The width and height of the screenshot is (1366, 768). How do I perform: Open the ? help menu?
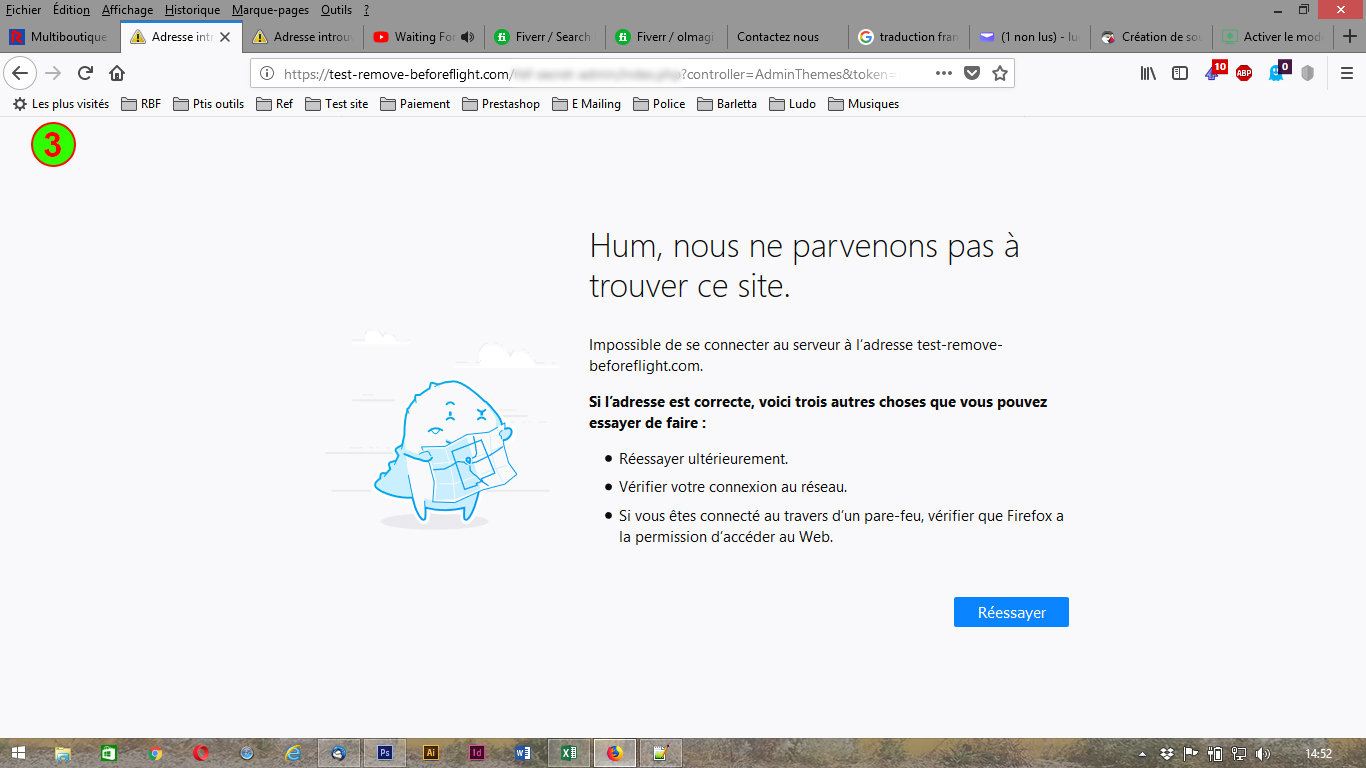click(367, 10)
